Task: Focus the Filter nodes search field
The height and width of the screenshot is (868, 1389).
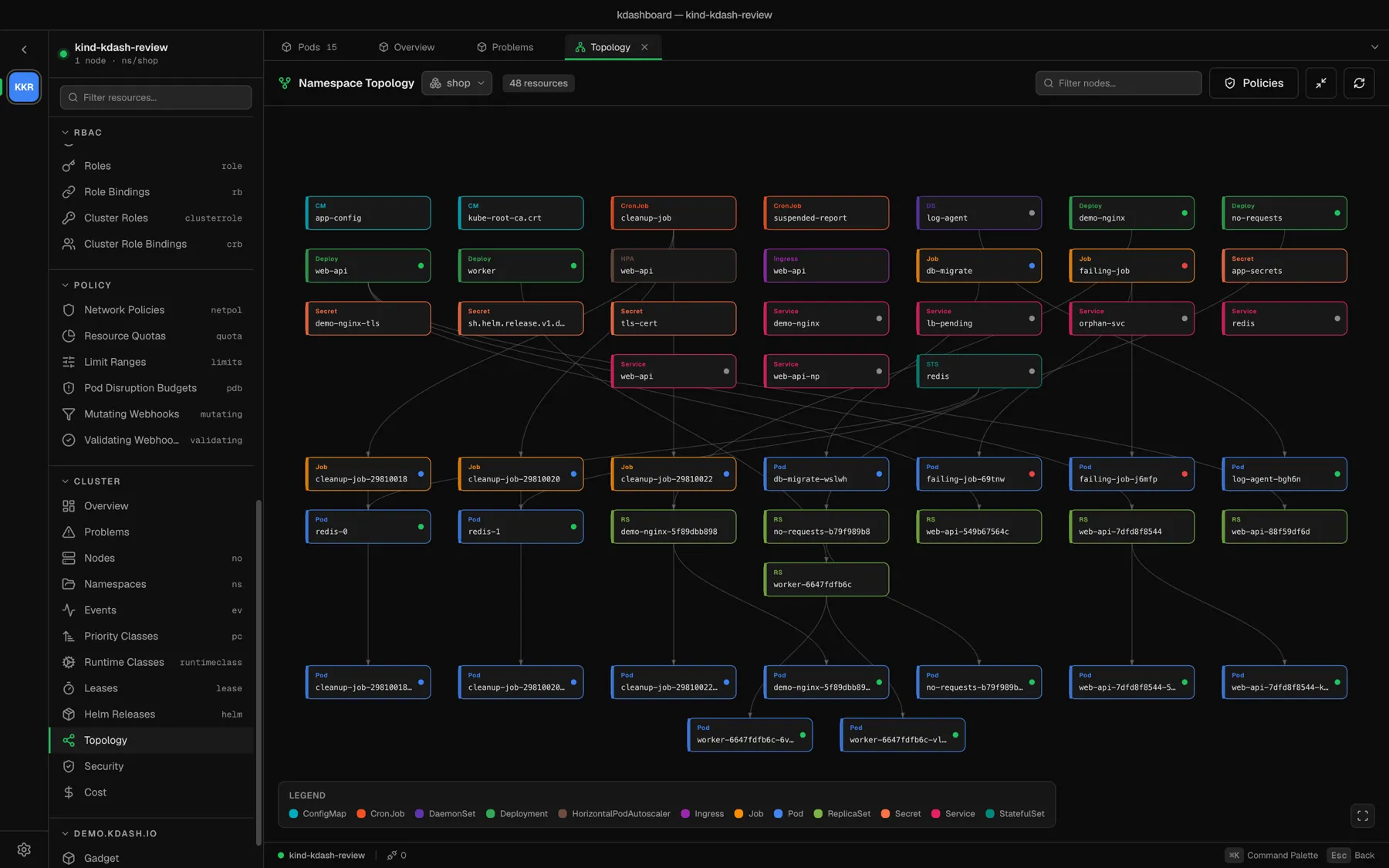Action: (1118, 83)
